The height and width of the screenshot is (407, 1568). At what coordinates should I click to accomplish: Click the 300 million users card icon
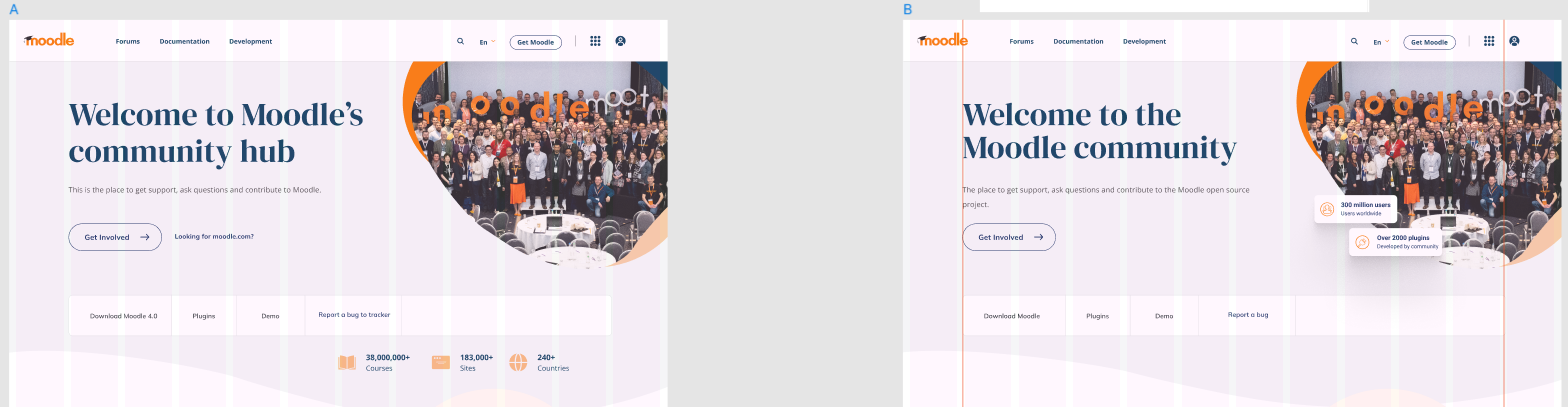point(1327,209)
